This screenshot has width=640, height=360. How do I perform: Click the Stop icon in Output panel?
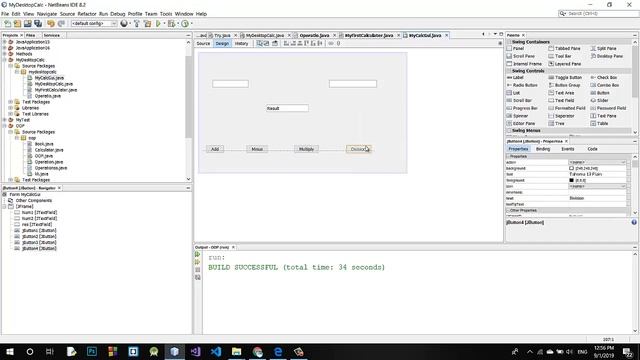click(198, 270)
